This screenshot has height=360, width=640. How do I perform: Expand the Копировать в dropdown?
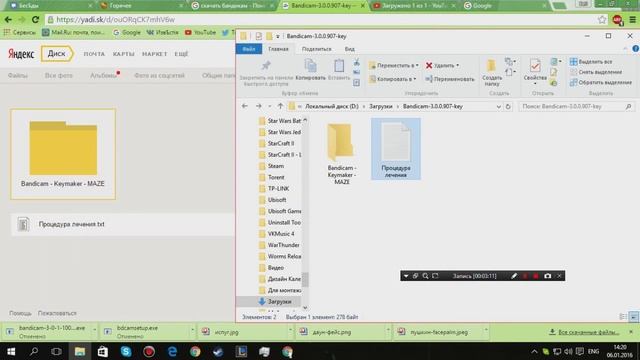[x=415, y=79]
